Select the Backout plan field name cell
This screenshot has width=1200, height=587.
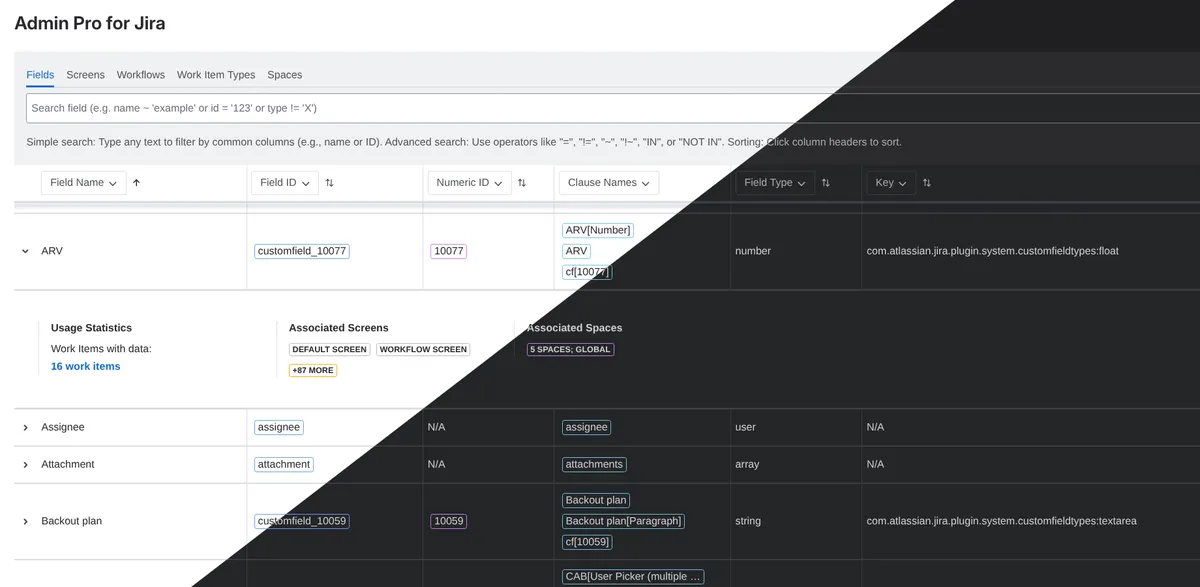71,521
